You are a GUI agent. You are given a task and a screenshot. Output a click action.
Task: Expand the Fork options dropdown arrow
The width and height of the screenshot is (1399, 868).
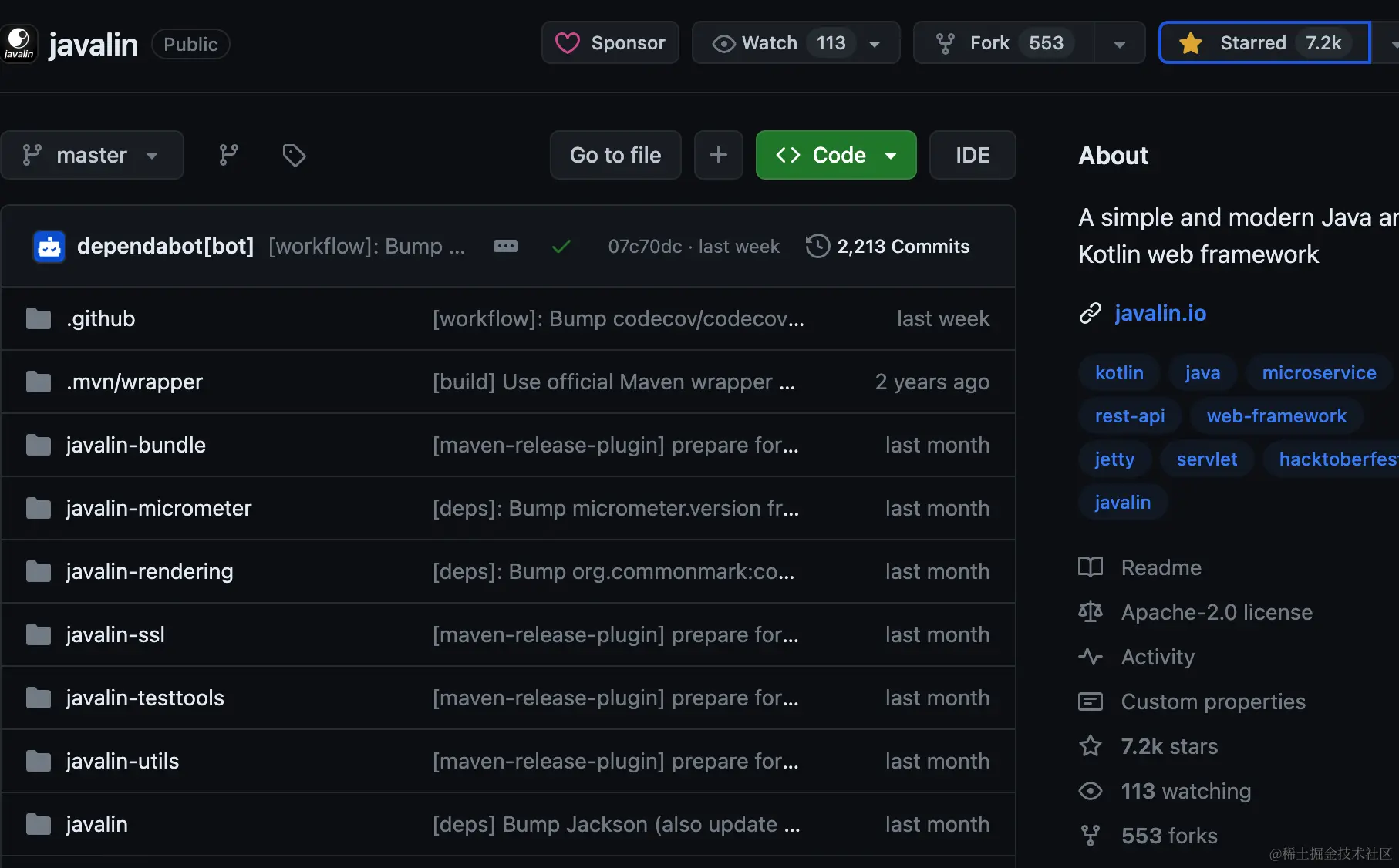[x=1119, y=44]
